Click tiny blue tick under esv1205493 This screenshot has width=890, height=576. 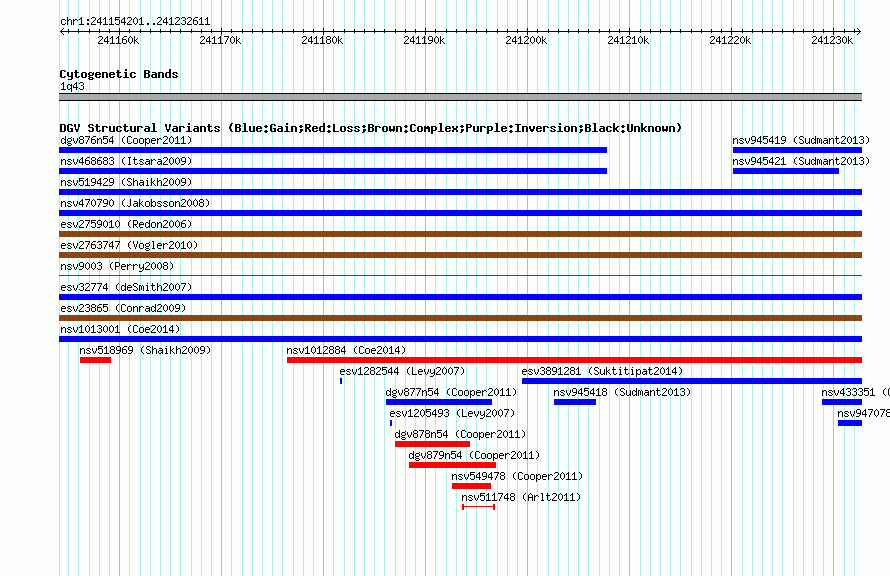point(391,423)
